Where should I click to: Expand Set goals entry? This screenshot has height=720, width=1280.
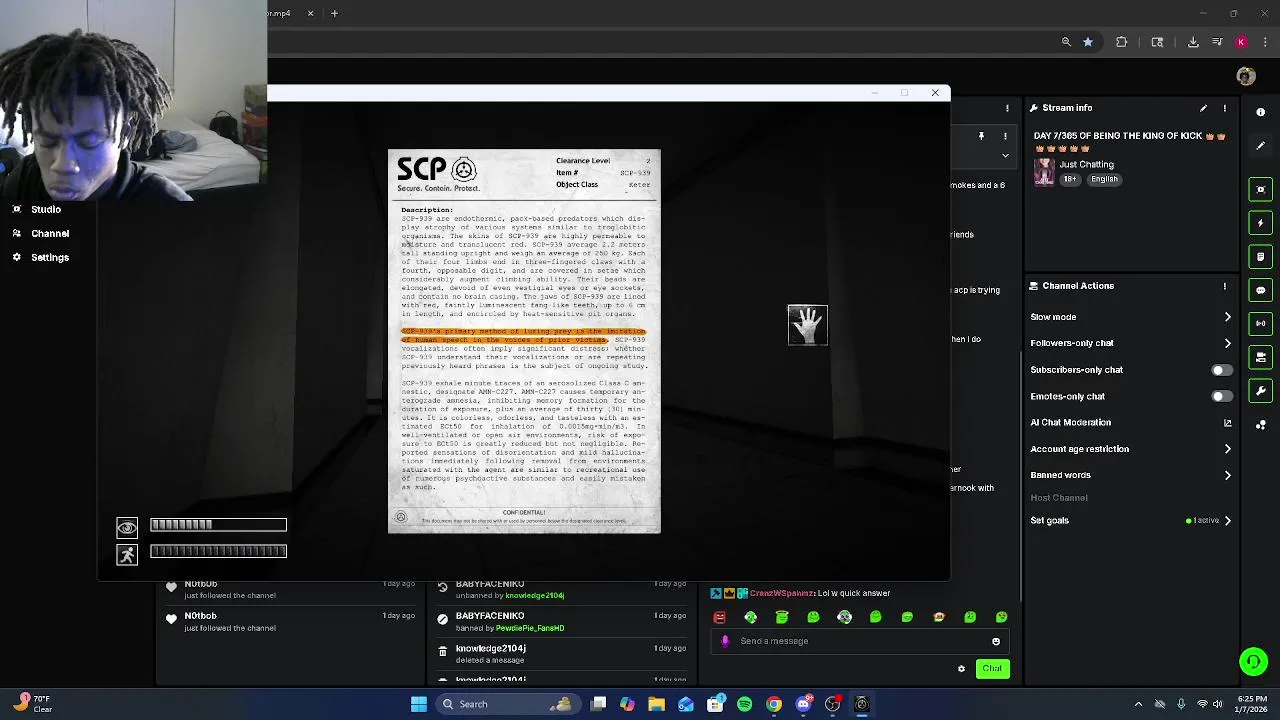tap(1228, 521)
